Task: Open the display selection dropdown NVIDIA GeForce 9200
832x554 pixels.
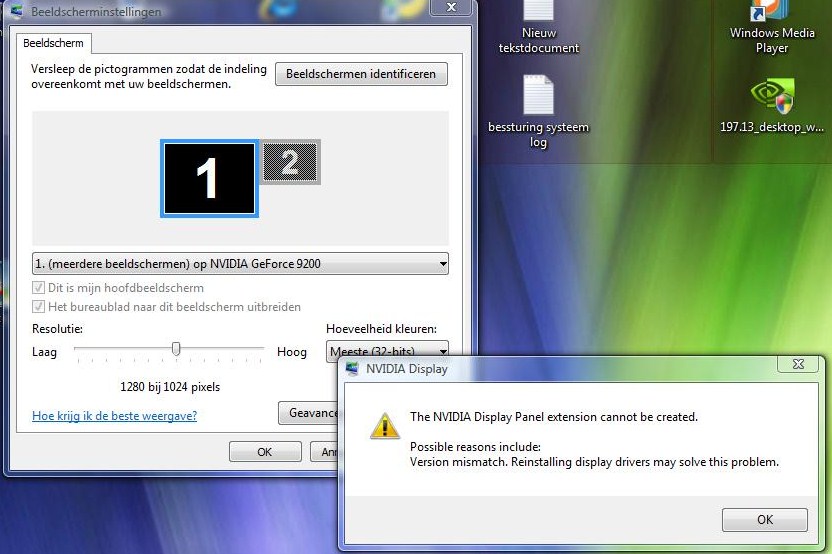Action: tap(240, 264)
